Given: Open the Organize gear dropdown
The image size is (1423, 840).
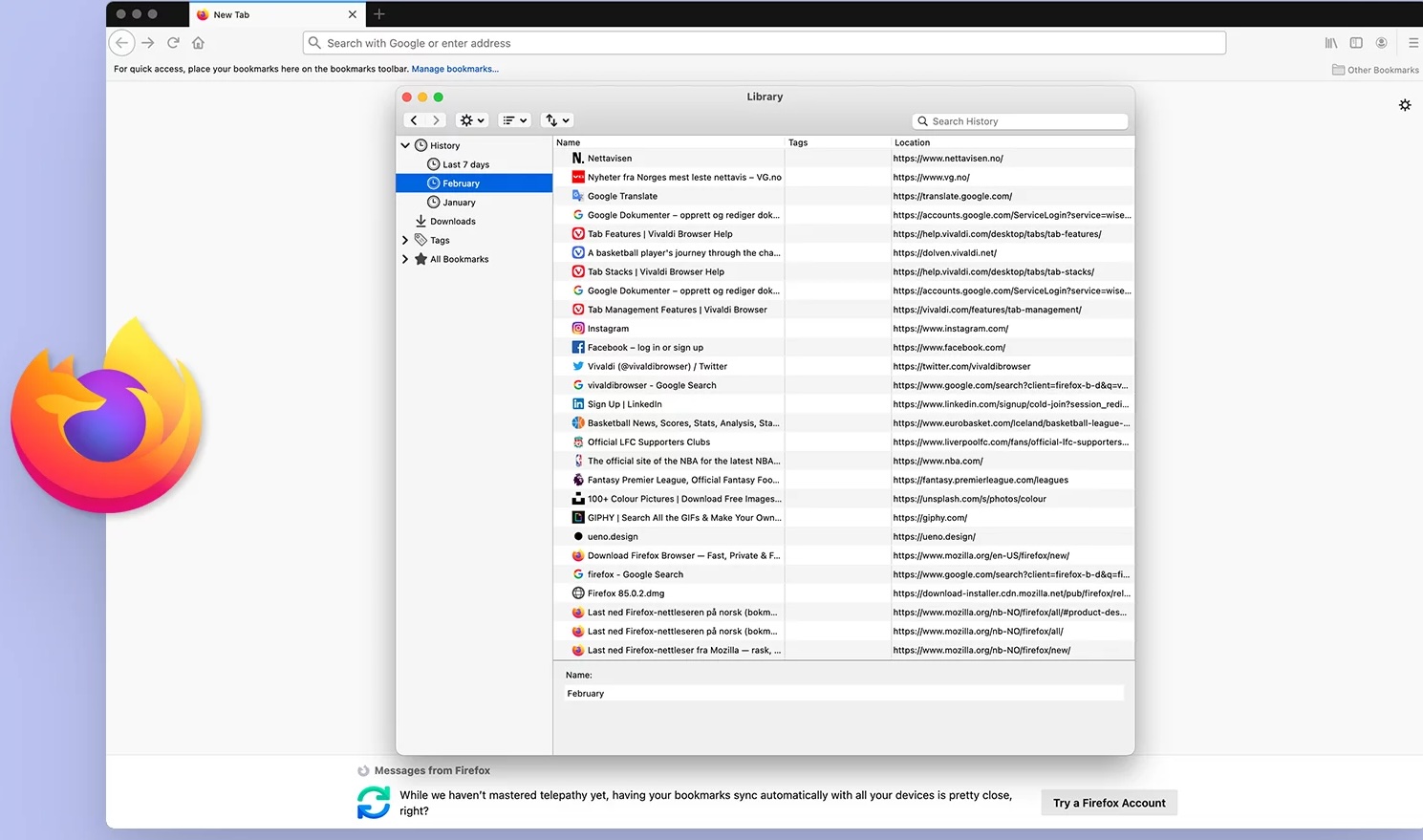Looking at the screenshot, I should [x=472, y=120].
